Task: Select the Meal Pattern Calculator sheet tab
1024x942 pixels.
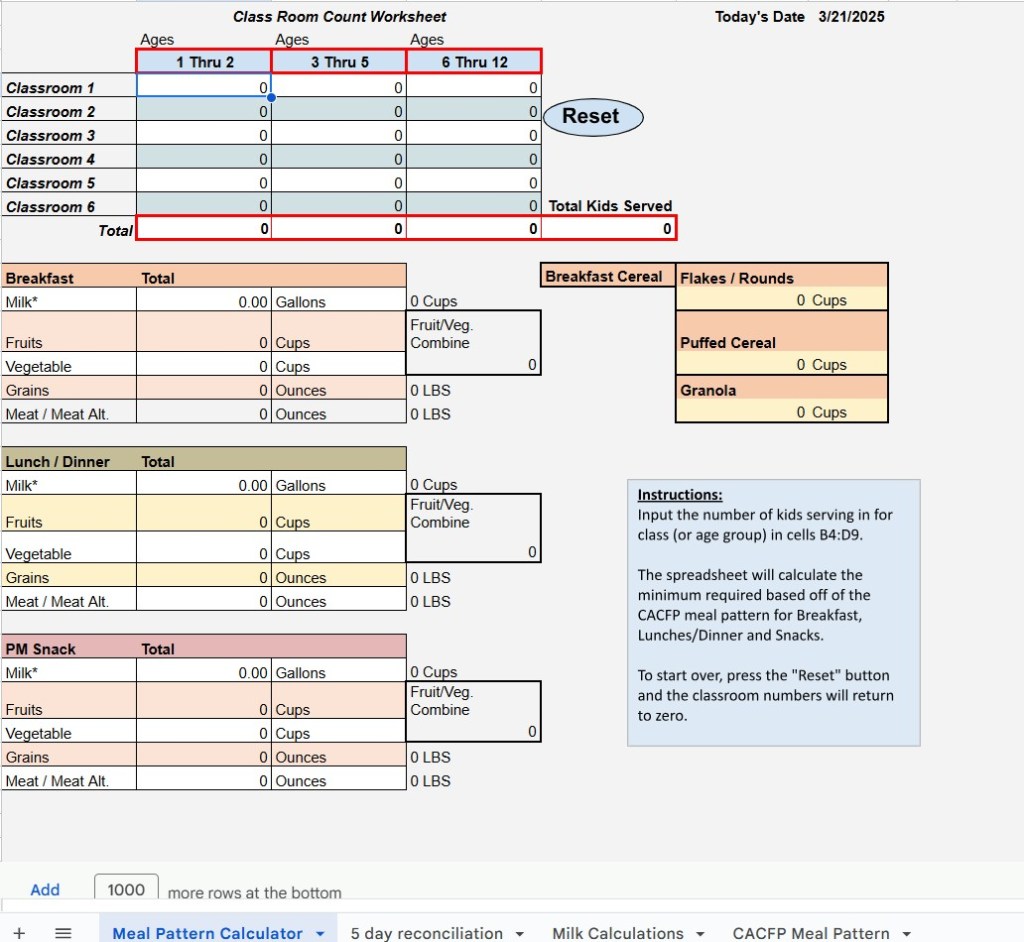Action: (207, 934)
